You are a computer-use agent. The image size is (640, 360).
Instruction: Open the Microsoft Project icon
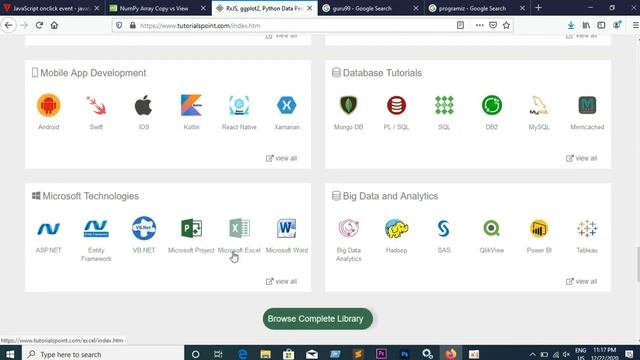click(x=191, y=229)
